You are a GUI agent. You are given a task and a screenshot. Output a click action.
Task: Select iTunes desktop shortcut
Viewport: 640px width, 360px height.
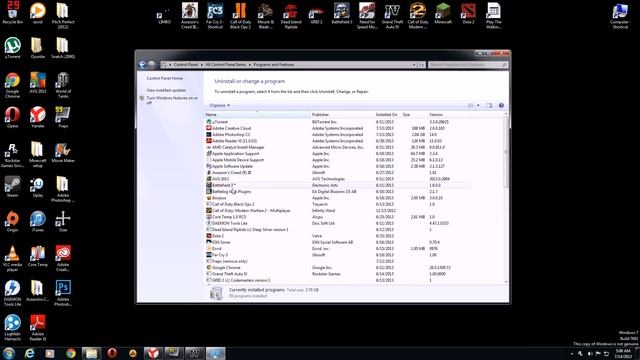(x=38, y=222)
